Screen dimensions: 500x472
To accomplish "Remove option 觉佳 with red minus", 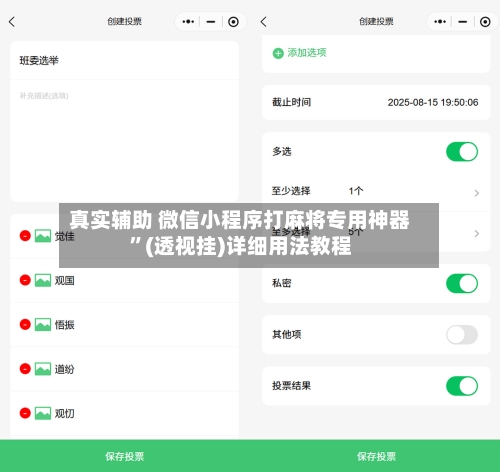I will coord(25,236).
